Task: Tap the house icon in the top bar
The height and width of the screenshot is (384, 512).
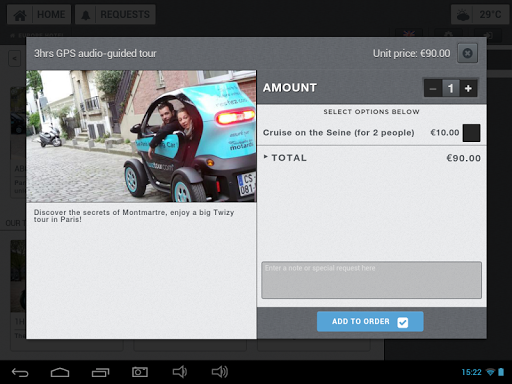Action: click(20, 15)
